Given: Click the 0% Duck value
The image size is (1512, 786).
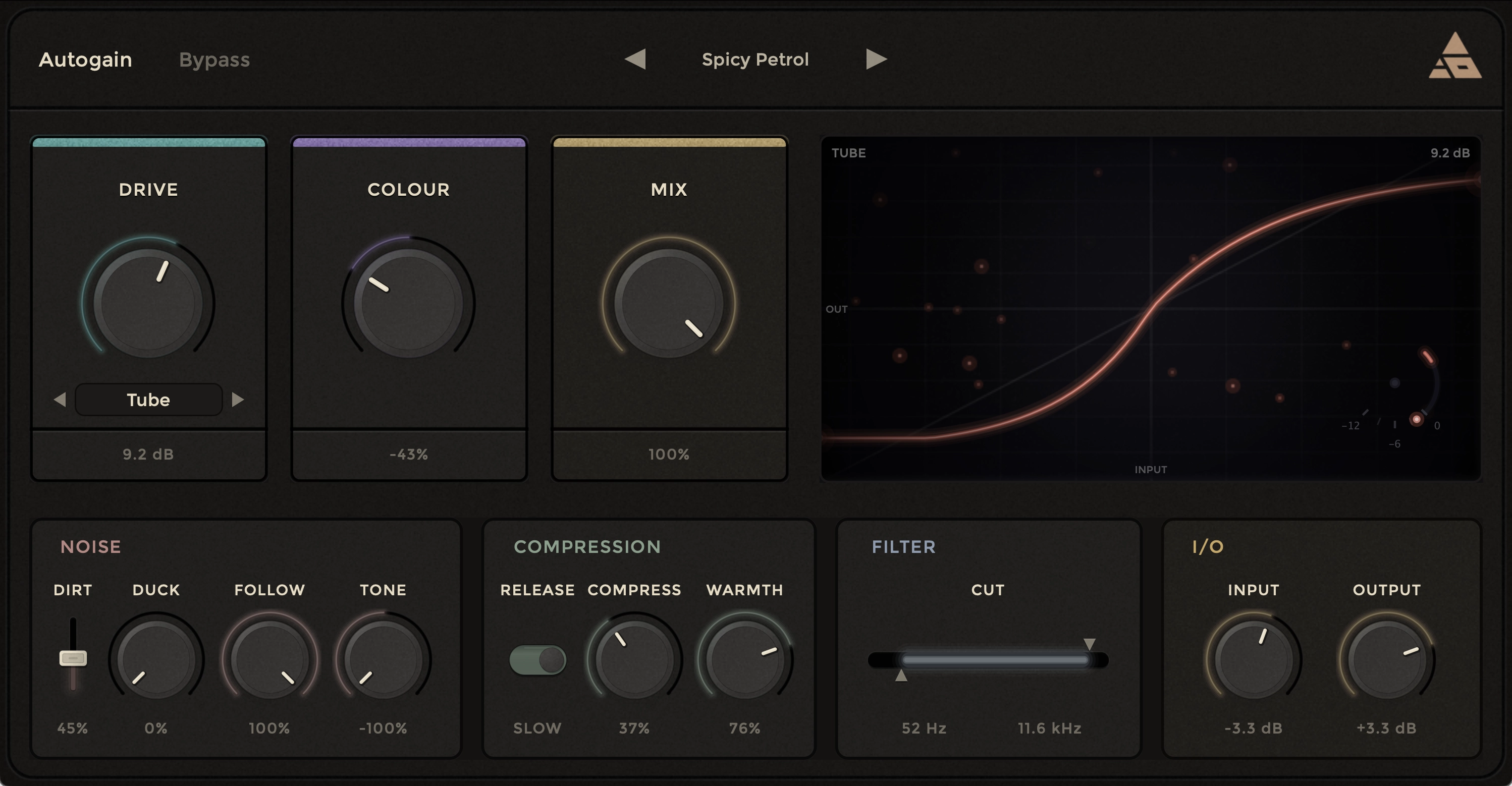Looking at the screenshot, I should tap(156, 728).
